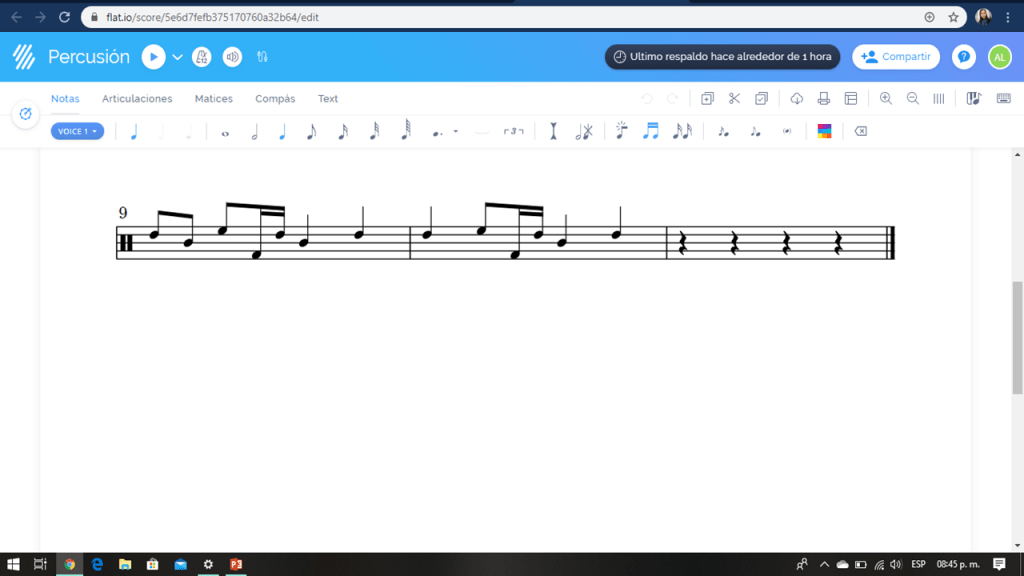Click the delete backspace icon in toolbar
The width and height of the screenshot is (1024, 576).
(861, 132)
